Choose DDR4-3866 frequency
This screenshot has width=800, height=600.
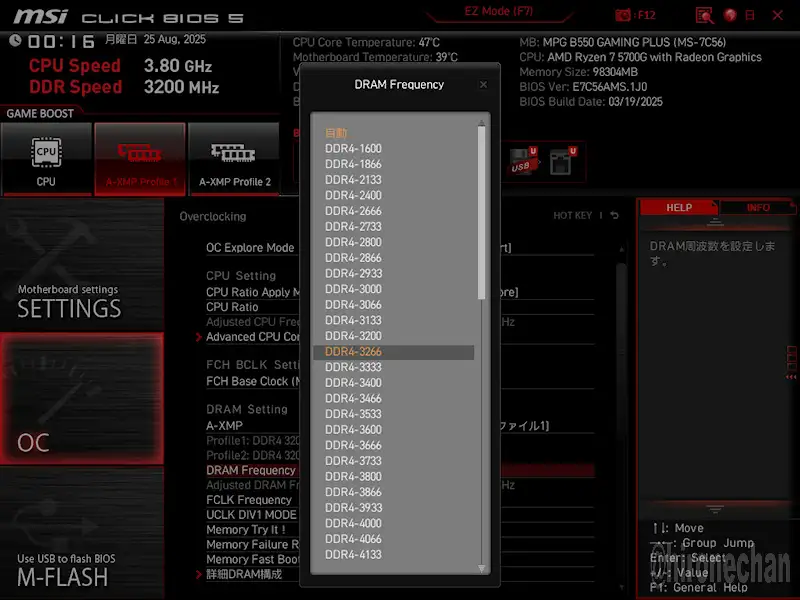(x=353, y=492)
